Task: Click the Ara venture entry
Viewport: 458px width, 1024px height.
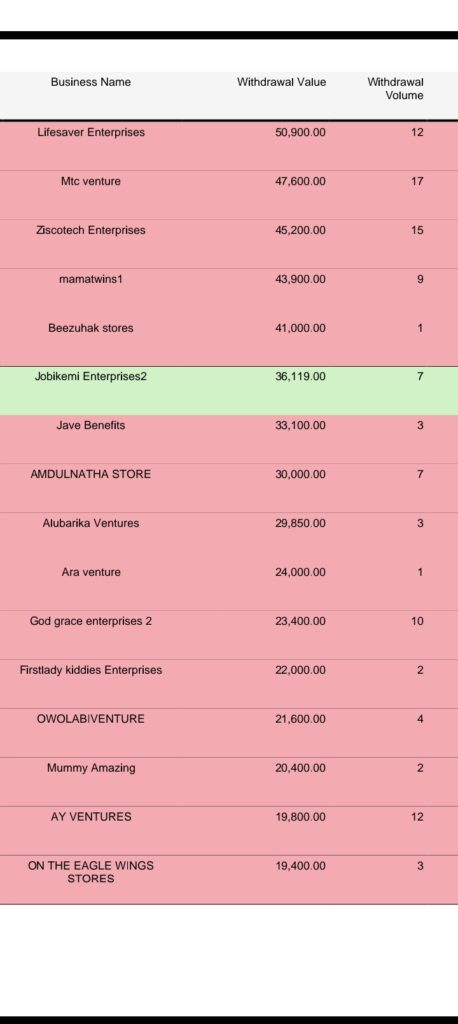Action: click(91, 572)
